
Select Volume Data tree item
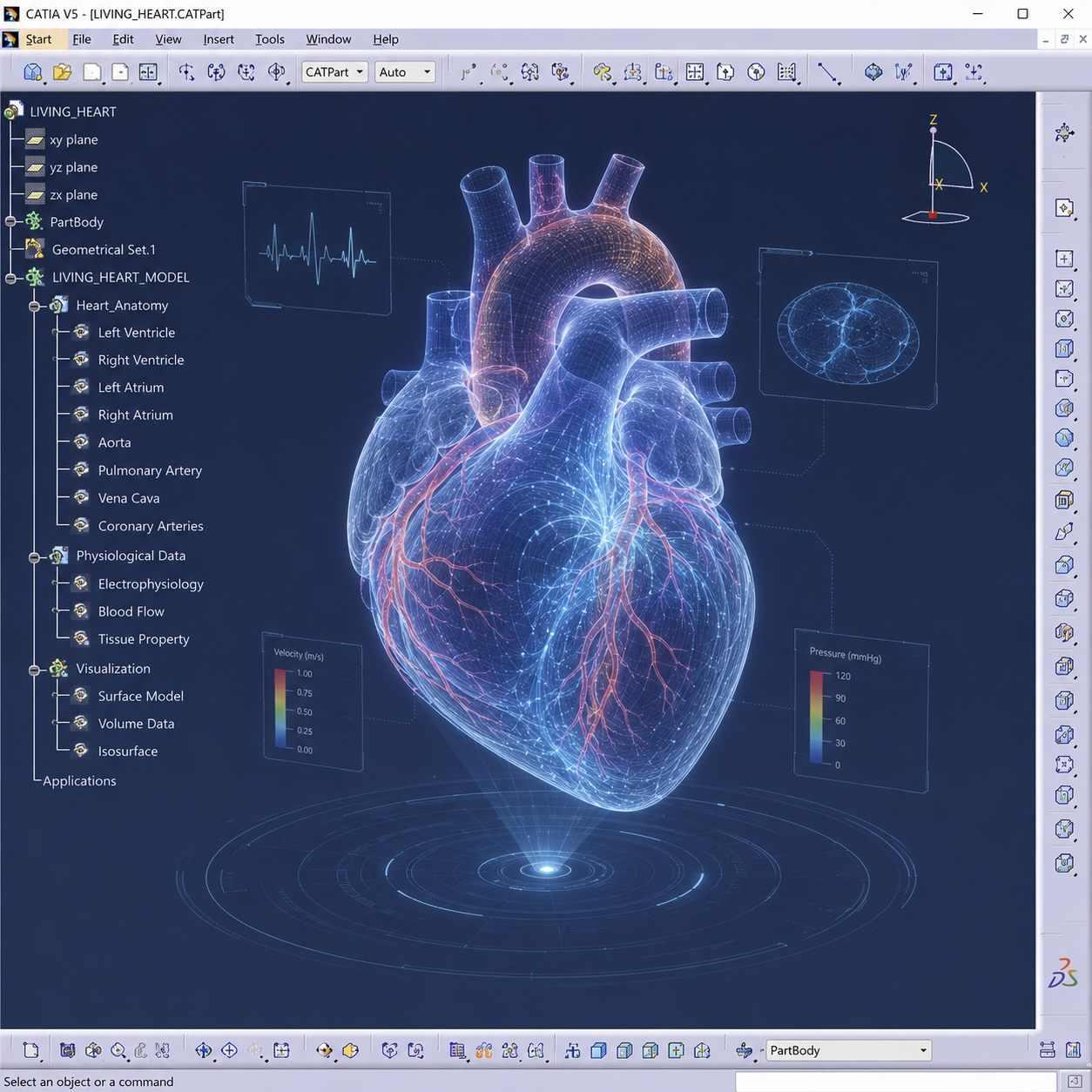point(136,724)
